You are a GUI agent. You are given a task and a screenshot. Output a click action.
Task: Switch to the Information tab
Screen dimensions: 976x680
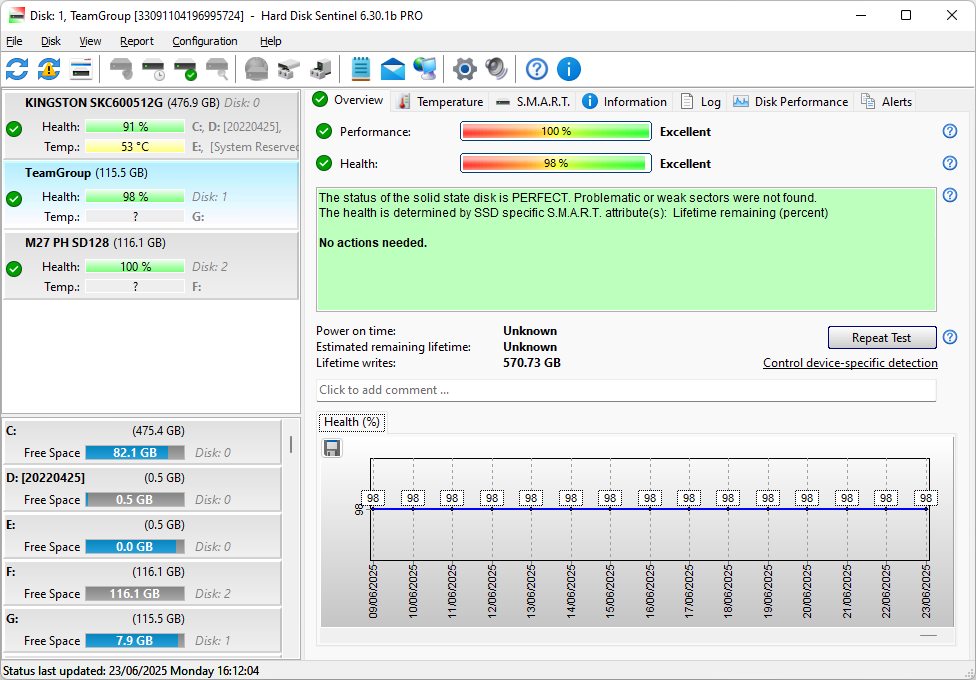pyautogui.click(x=625, y=102)
